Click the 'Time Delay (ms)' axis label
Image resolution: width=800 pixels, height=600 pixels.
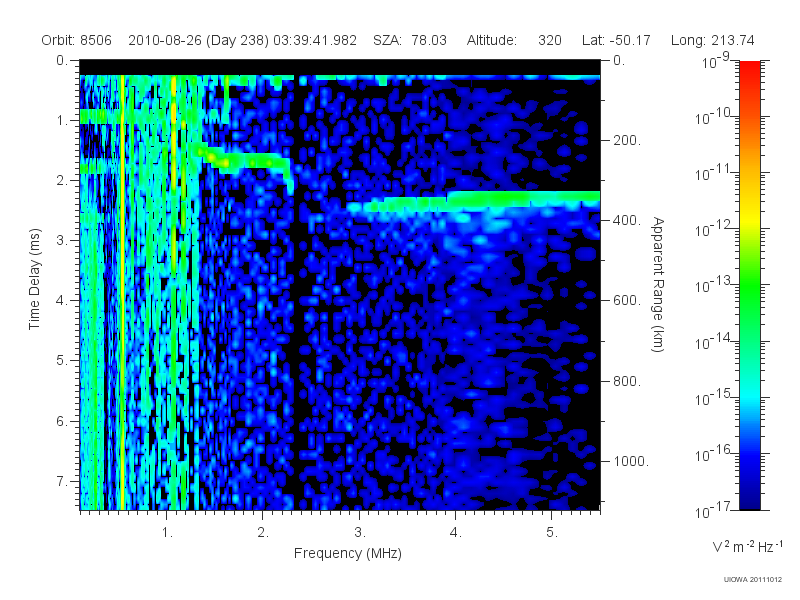[34, 279]
